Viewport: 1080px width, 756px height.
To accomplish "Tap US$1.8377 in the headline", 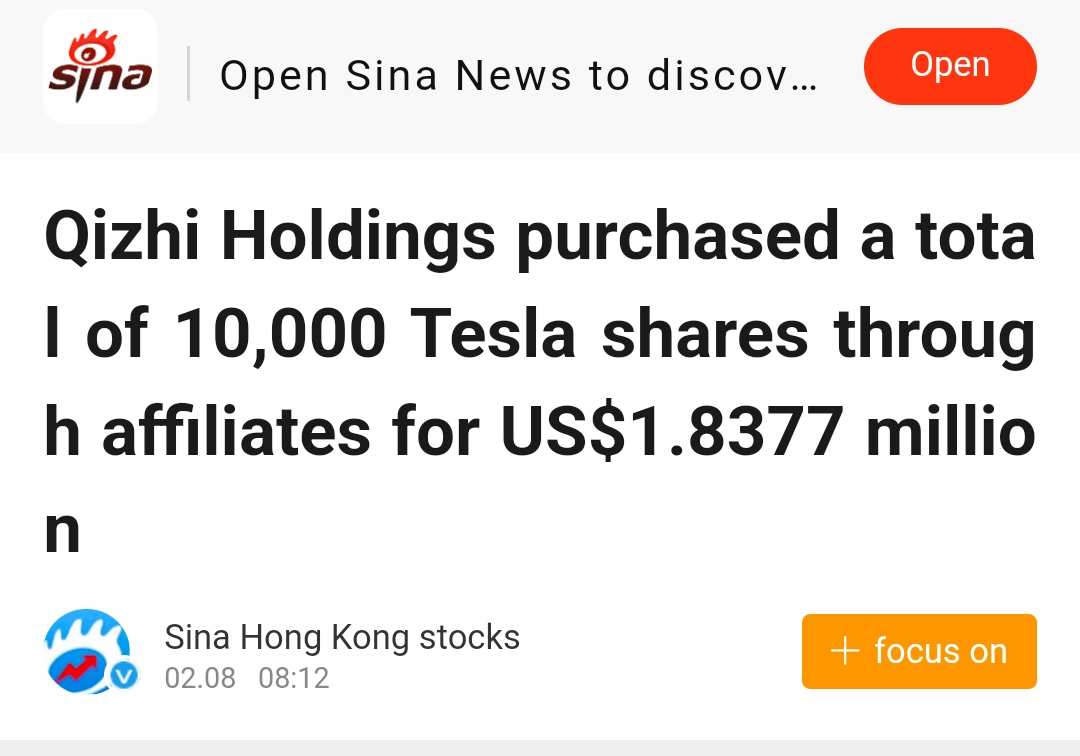I will pos(672,432).
